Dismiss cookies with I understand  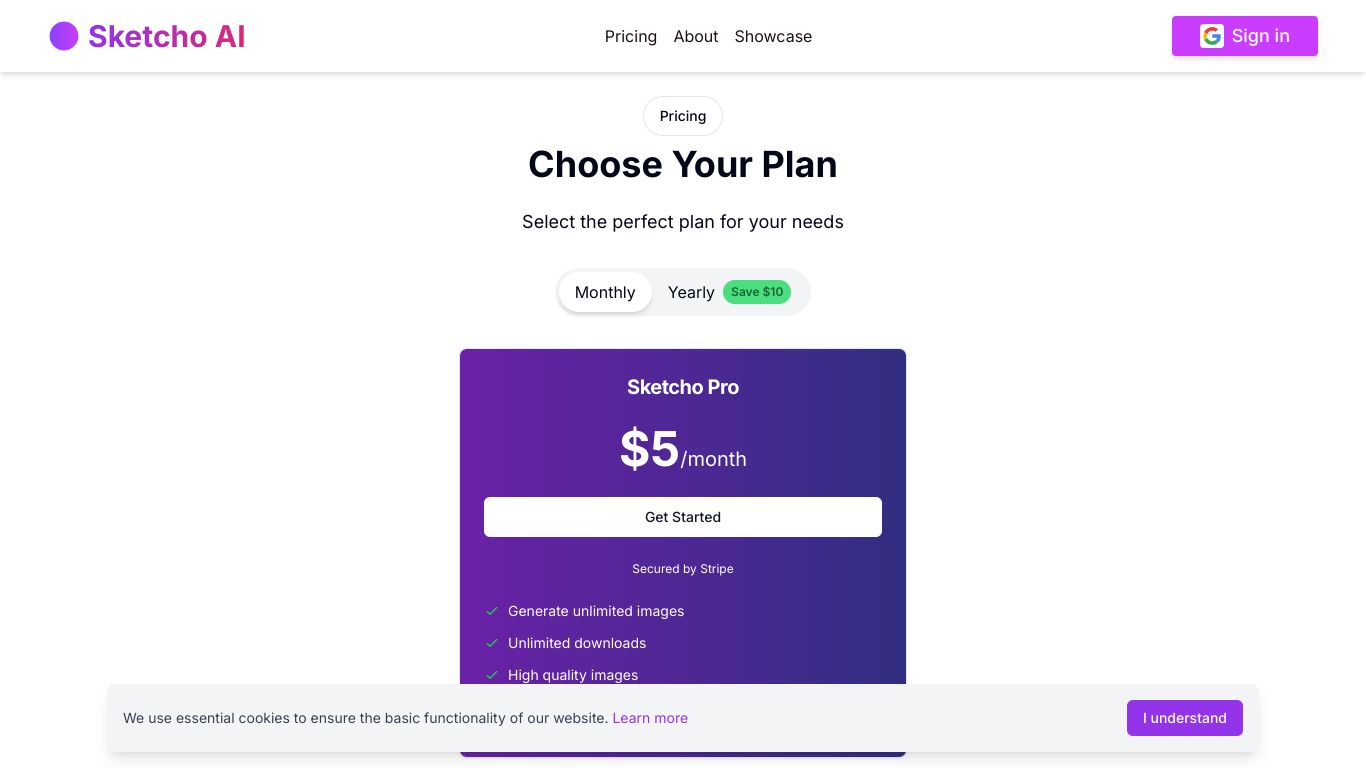(x=1185, y=718)
